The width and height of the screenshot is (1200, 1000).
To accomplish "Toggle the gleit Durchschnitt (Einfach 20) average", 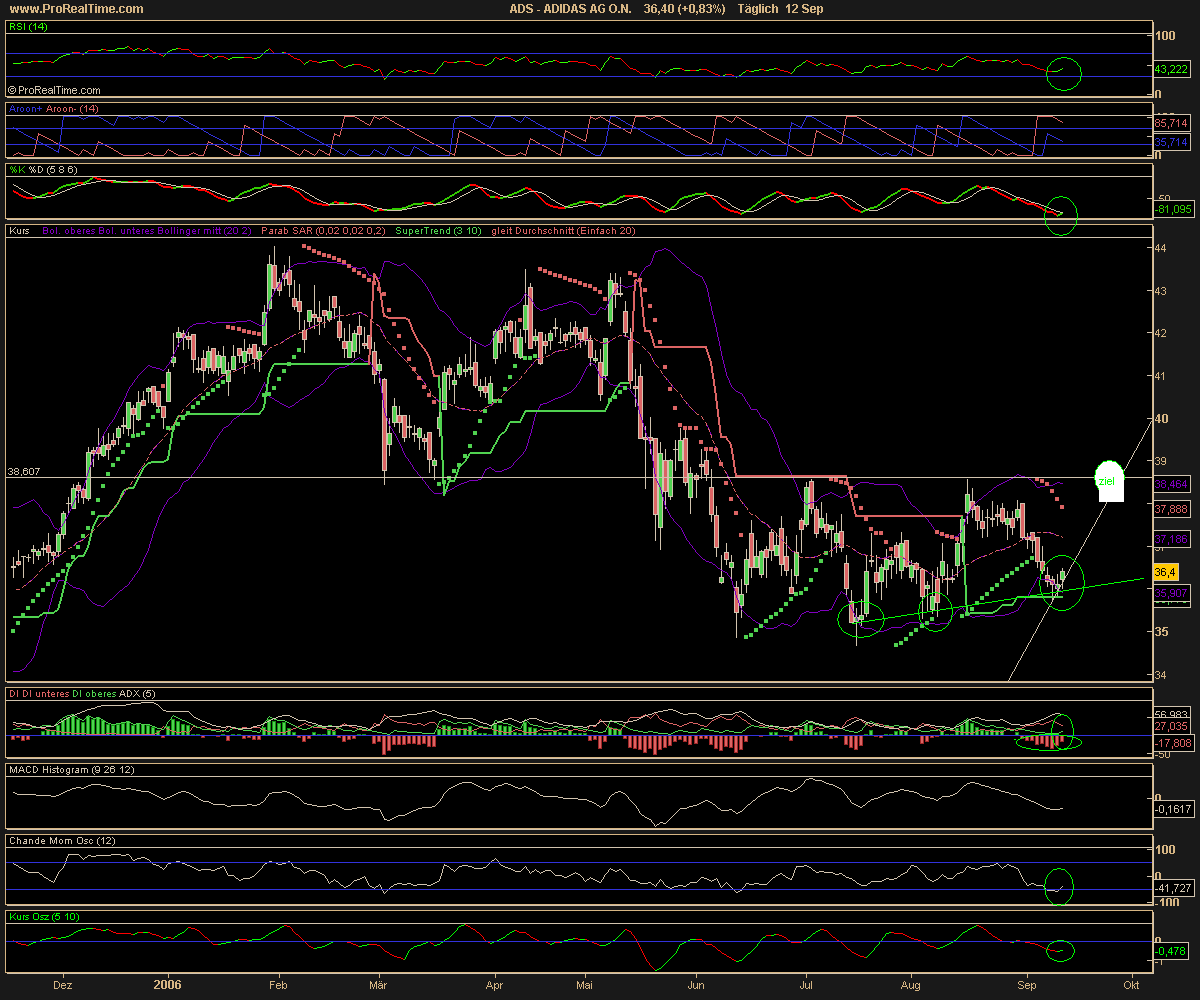I will tap(561, 230).
